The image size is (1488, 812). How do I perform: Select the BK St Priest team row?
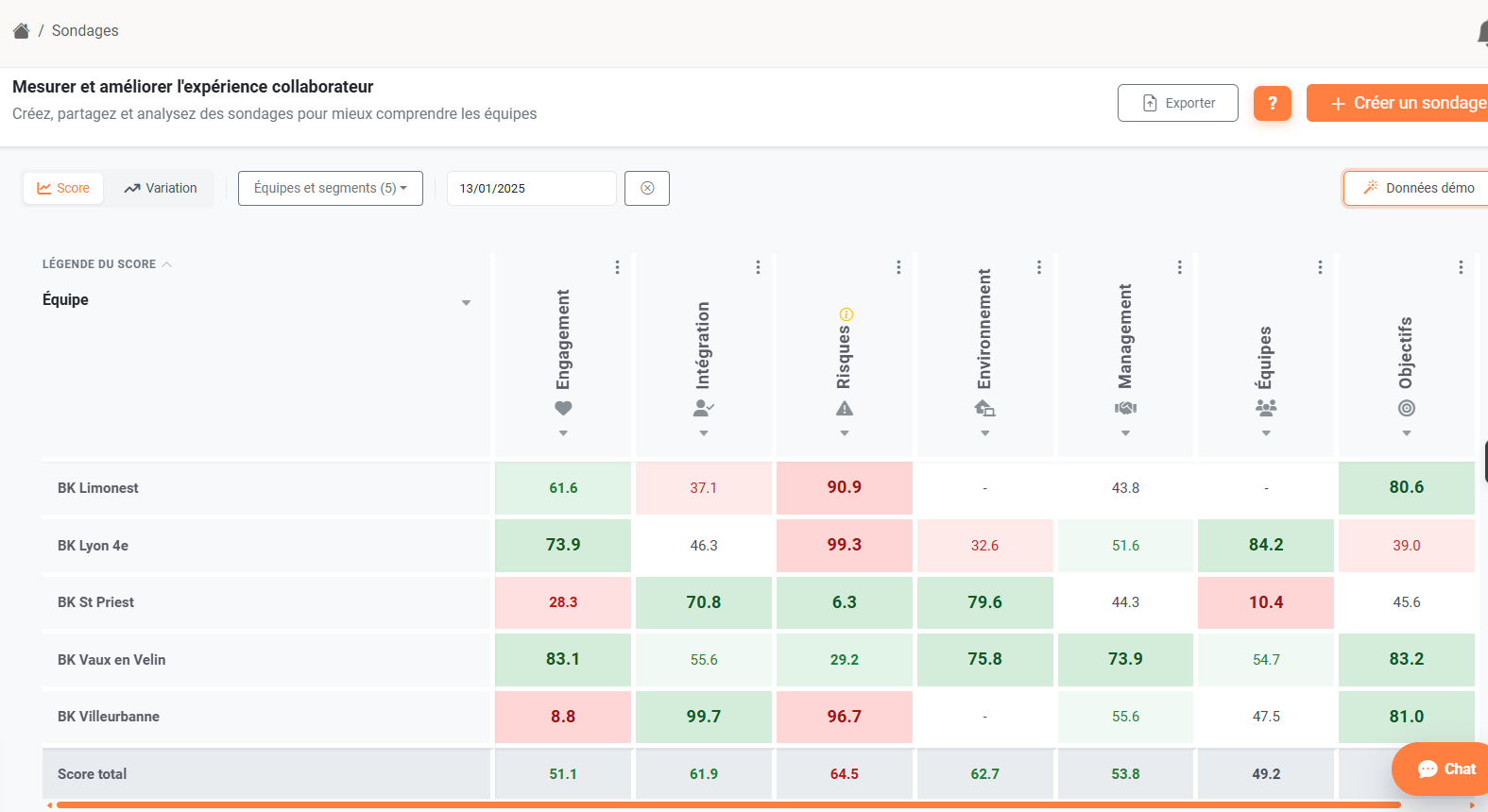pos(266,602)
